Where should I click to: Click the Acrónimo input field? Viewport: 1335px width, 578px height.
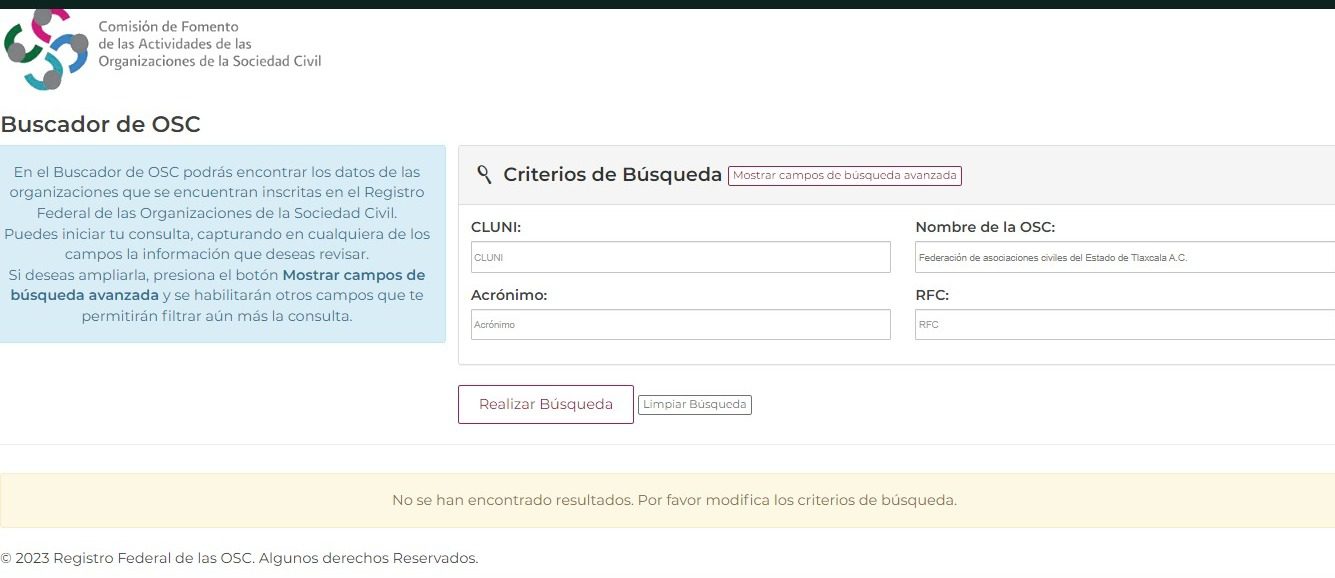click(x=680, y=324)
